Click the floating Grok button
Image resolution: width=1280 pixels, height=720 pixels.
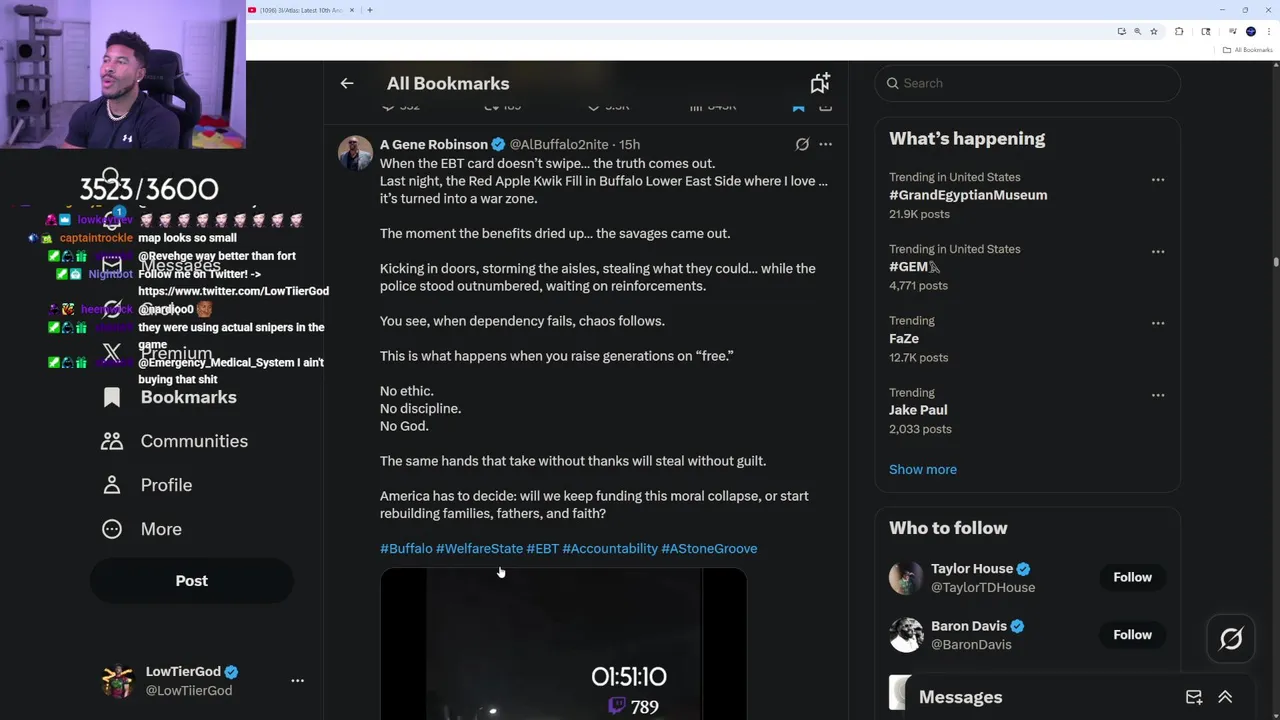click(x=1231, y=639)
